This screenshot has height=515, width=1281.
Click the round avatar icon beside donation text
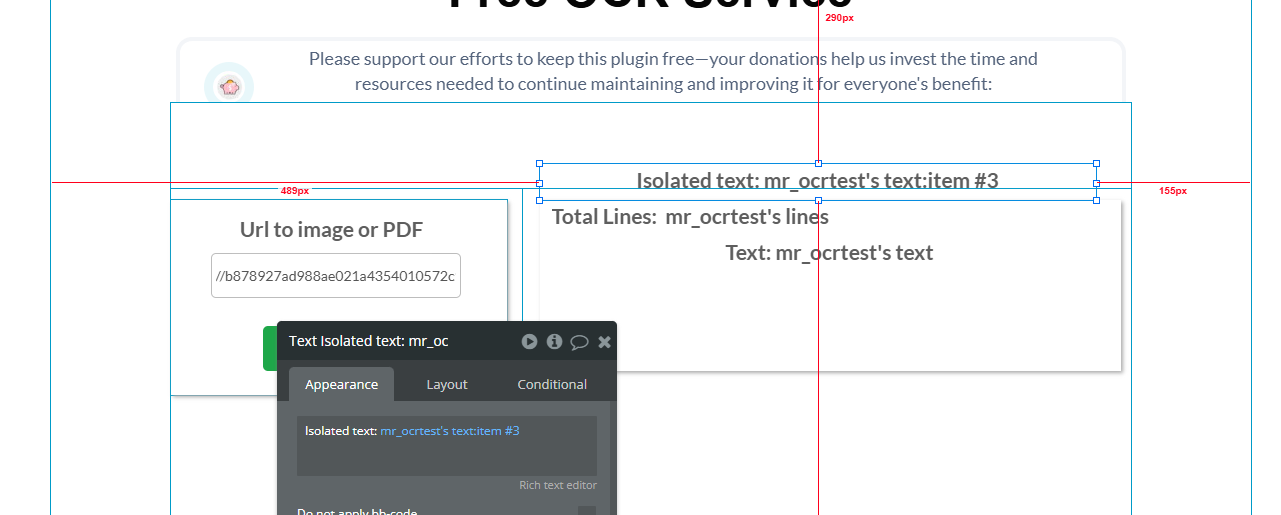(229, 86)
